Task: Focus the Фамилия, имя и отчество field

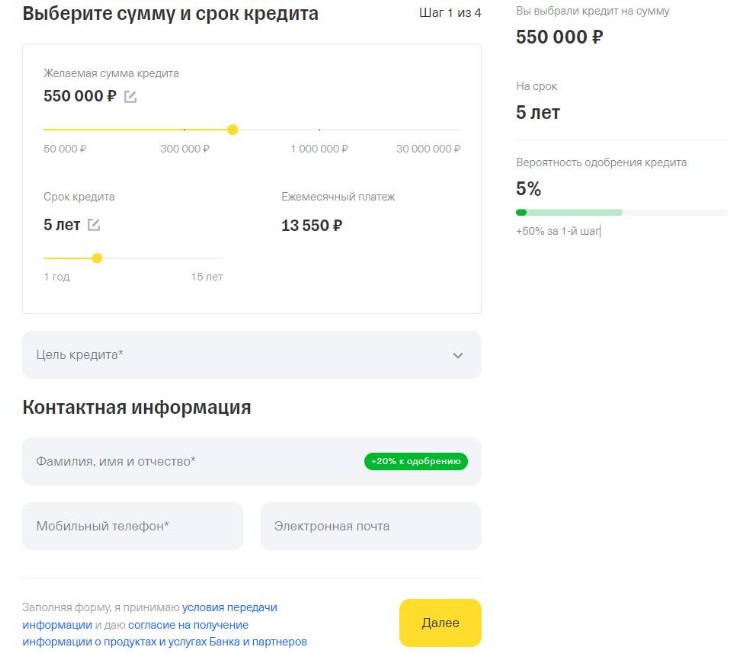Action: click(190, 461)
